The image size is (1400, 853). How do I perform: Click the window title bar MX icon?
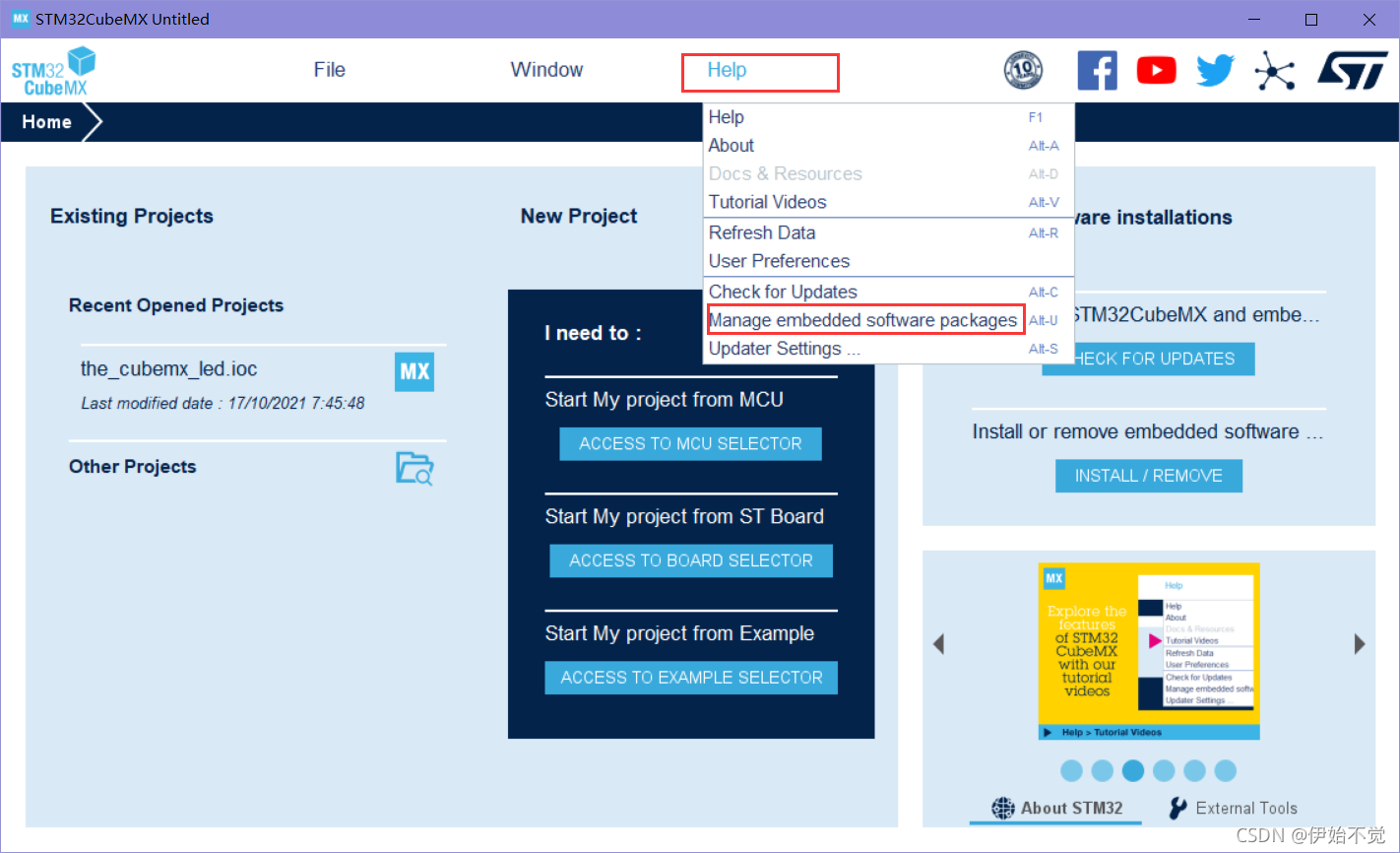click(20, 19)
